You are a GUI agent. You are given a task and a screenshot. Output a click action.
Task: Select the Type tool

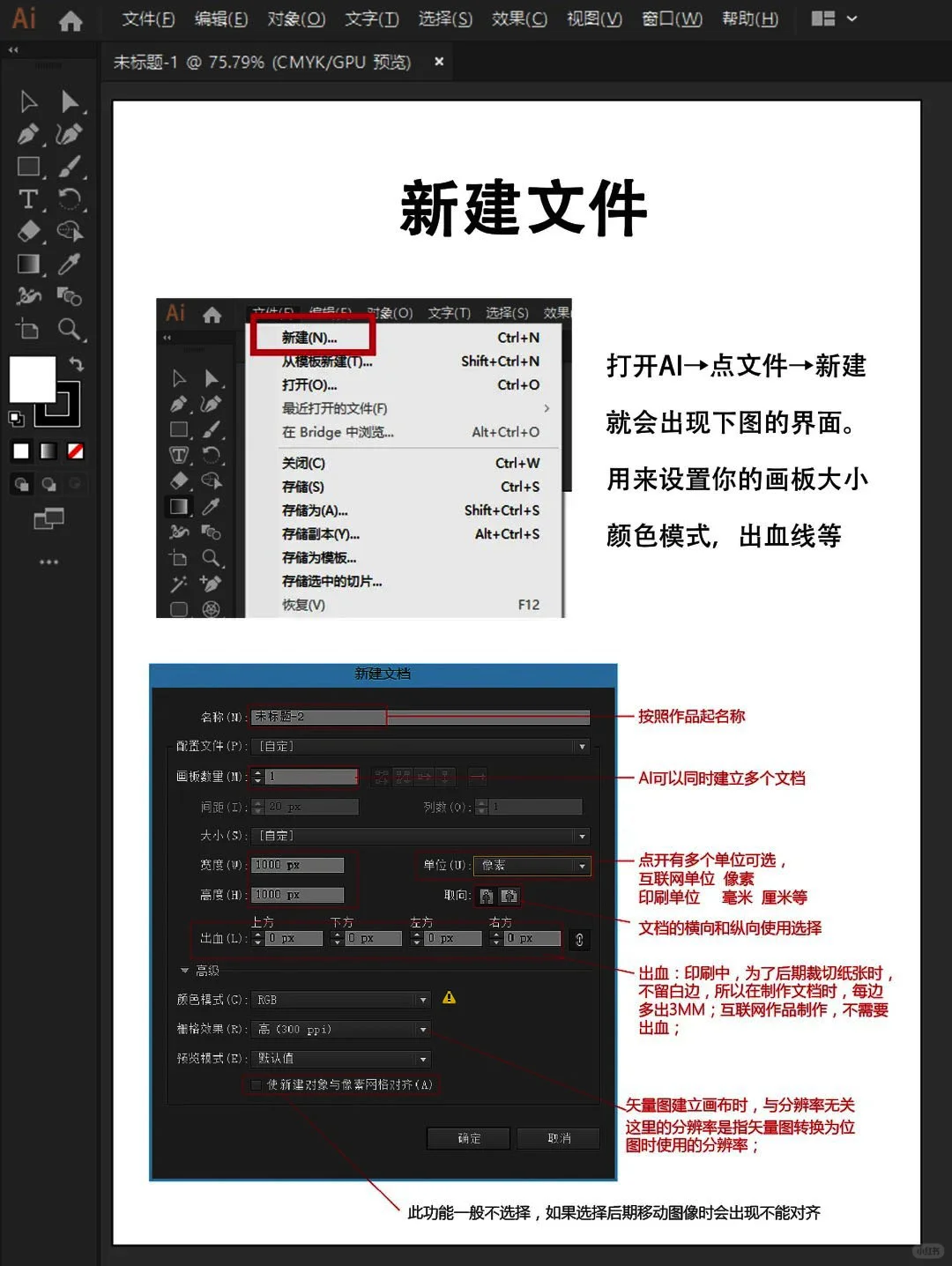28,199
